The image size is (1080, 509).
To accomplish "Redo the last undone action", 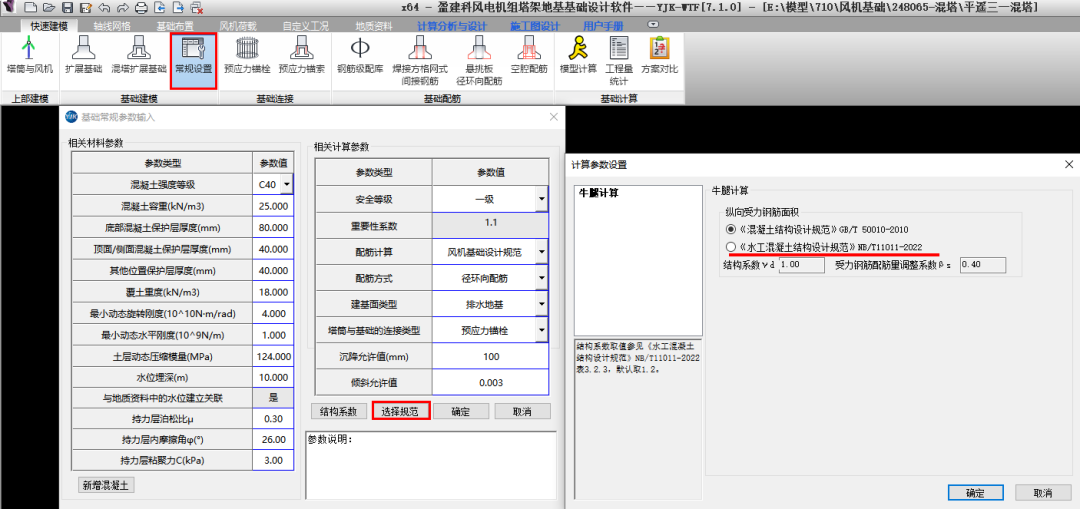I will point(123,8).
